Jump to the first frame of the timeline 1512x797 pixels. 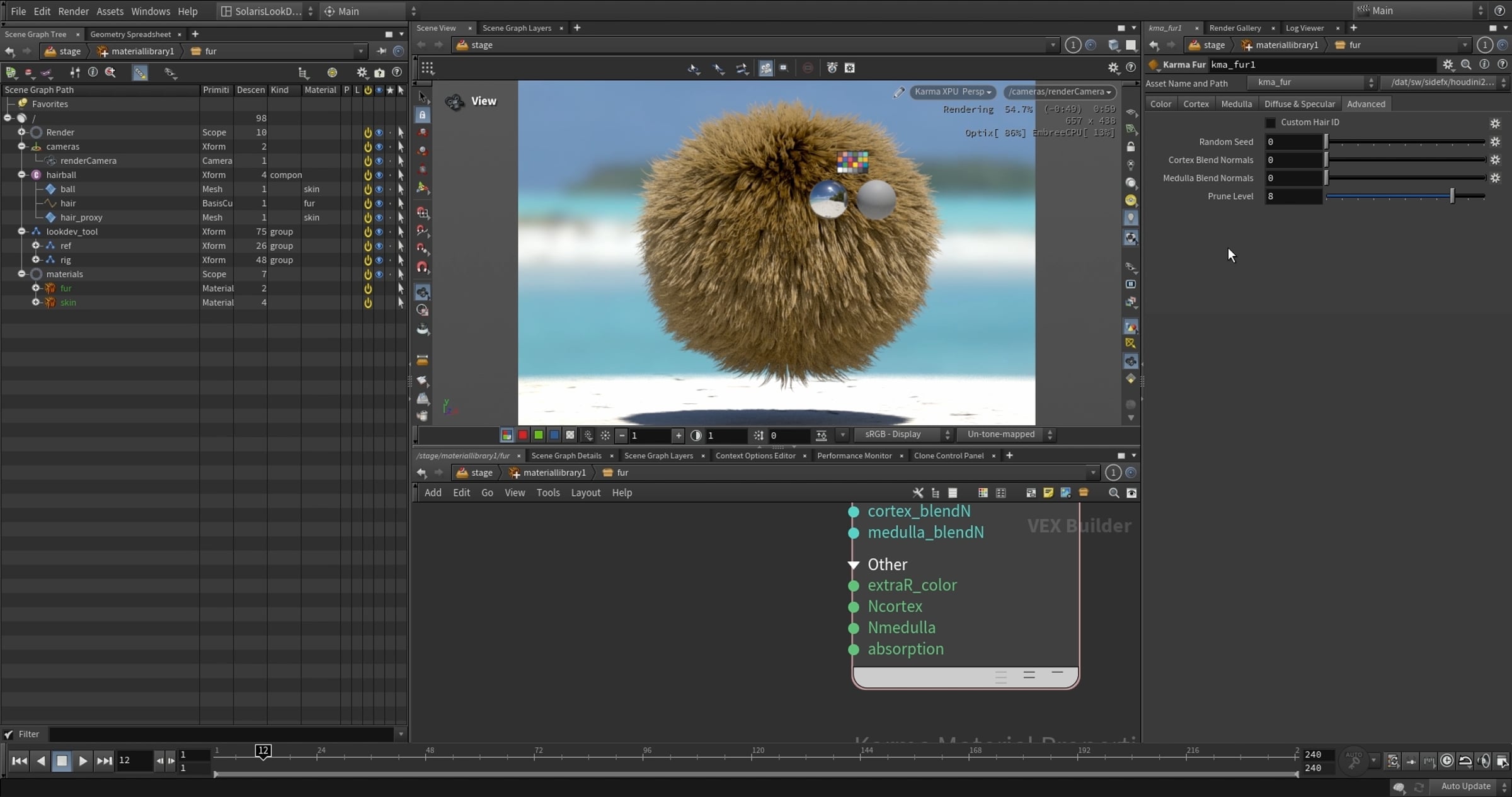[x=20, y=761]
